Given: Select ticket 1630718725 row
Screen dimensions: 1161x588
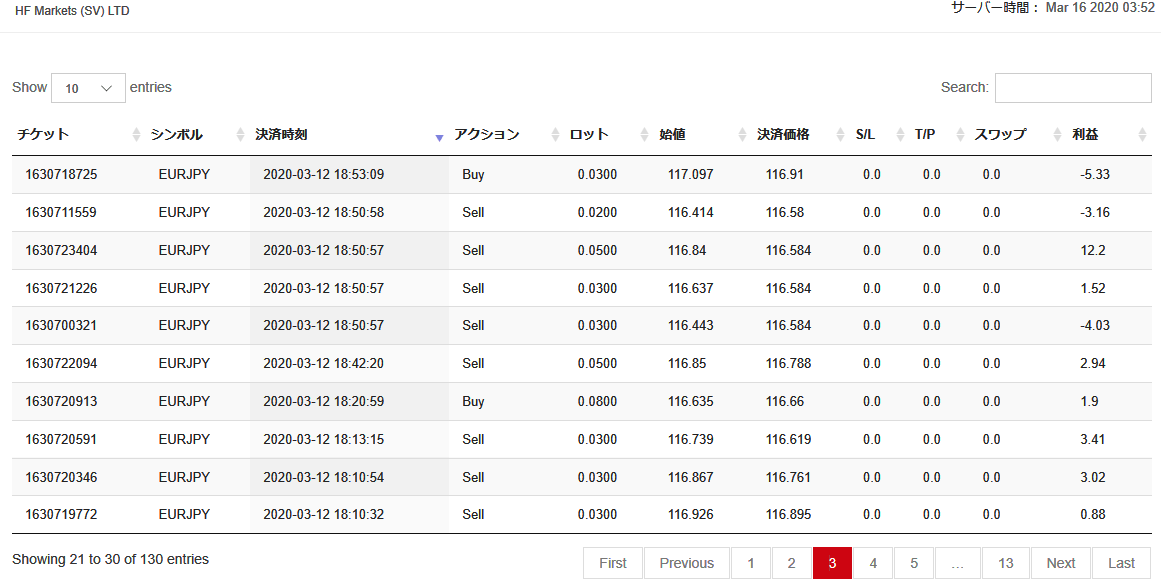Looking at the screenshot, I should click(x=581, y=175).
